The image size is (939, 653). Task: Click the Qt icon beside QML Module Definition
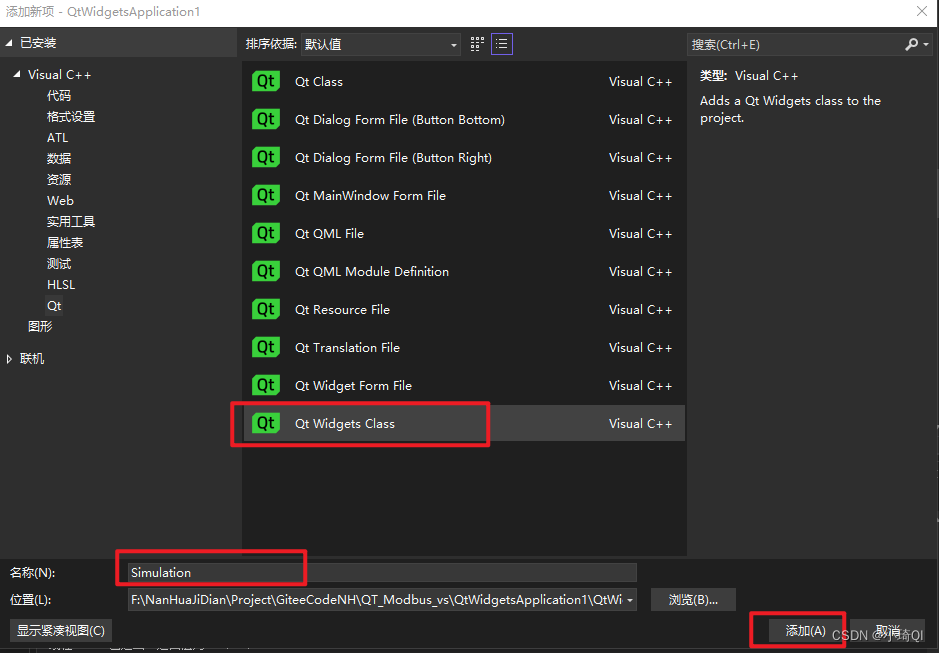(x=266, y=271)
